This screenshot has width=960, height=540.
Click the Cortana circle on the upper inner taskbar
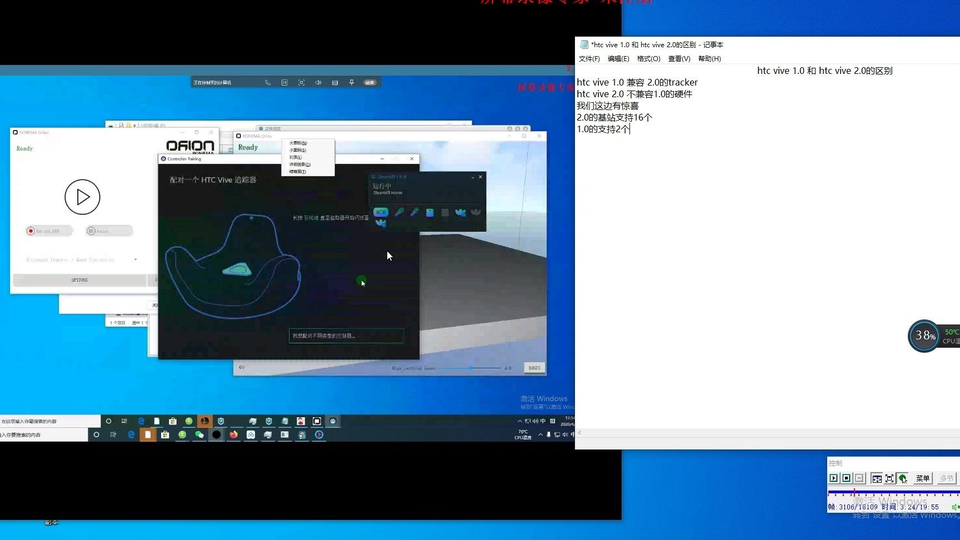[108, 421]
